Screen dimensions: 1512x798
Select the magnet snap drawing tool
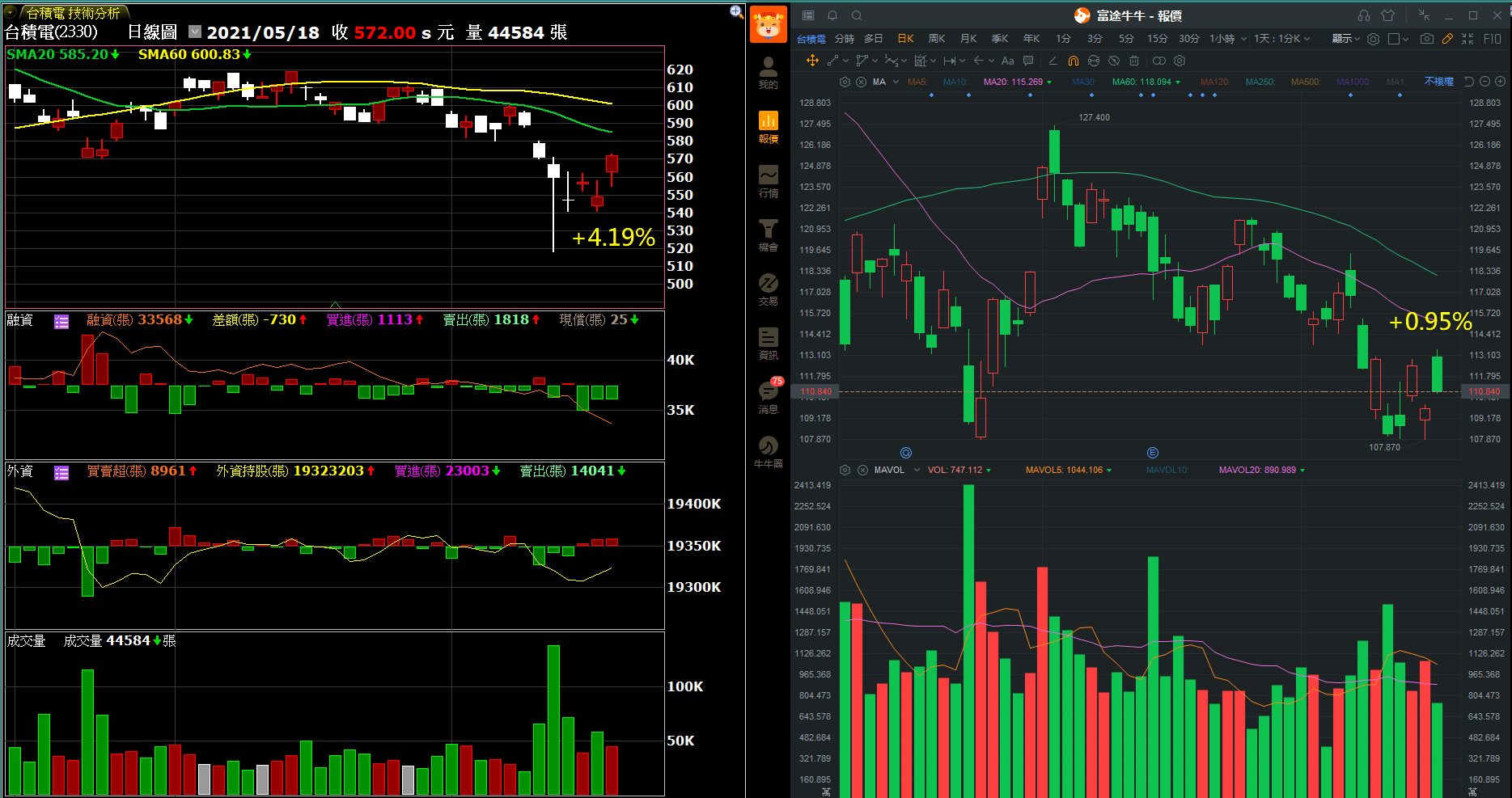1073,61
